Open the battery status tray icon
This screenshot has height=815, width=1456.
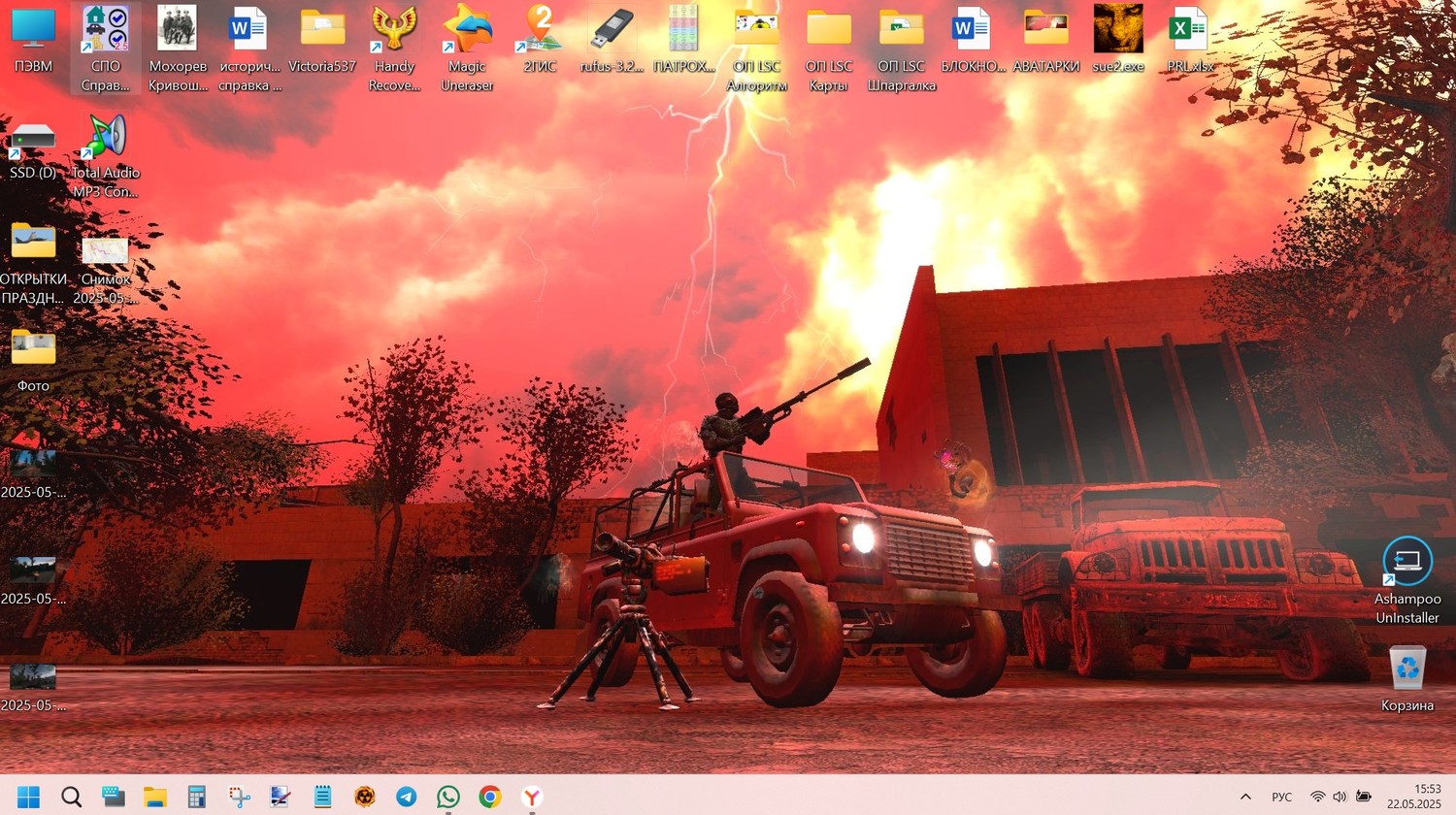[1364, 797]
